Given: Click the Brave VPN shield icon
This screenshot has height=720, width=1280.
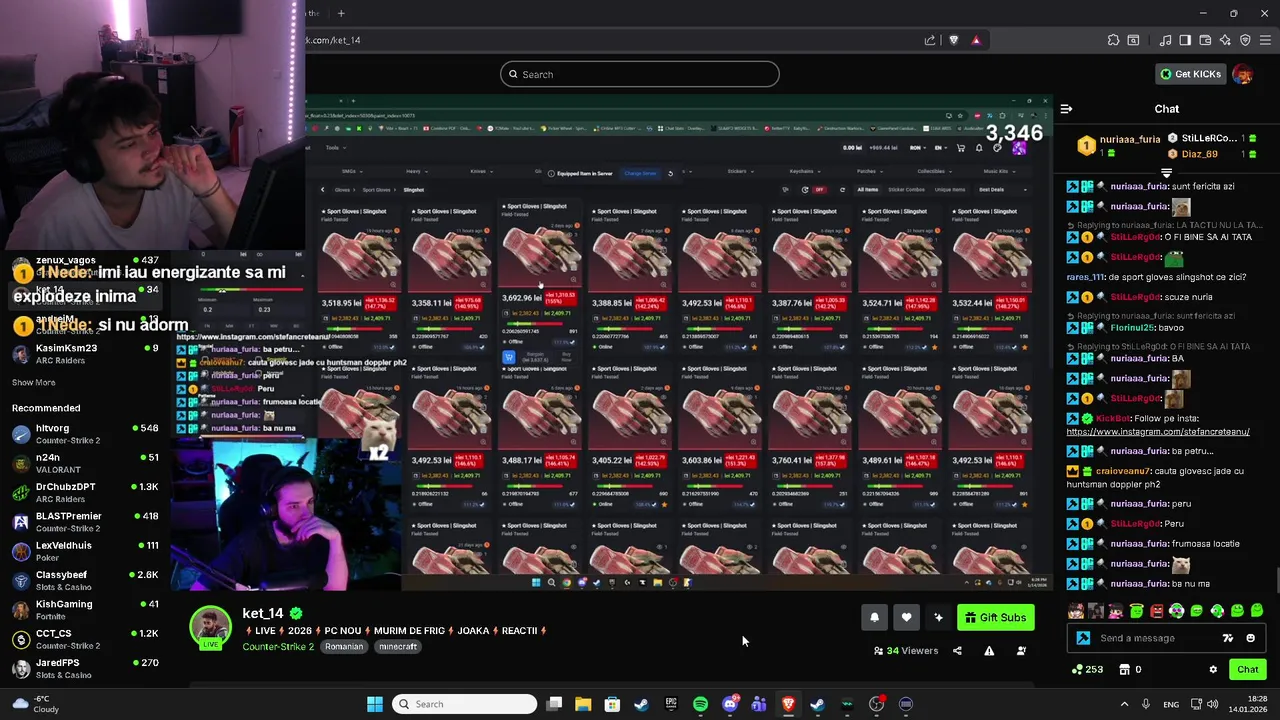Looking at the screenshot, I should click(x=1245, y=40).
